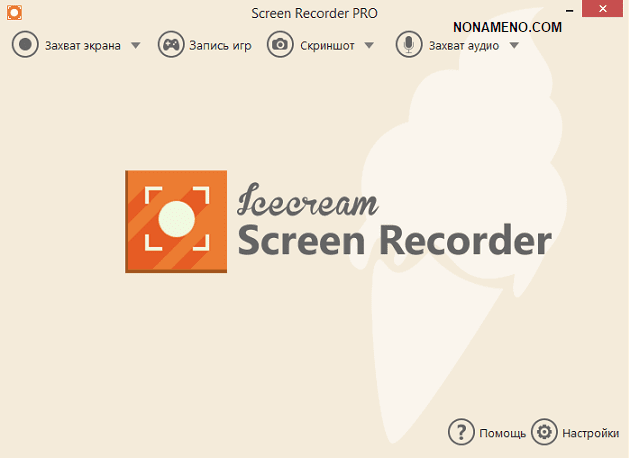Click the question mark help icon
Image resolution: width=629 pixels, height=458 pixels.
[460, 432]
